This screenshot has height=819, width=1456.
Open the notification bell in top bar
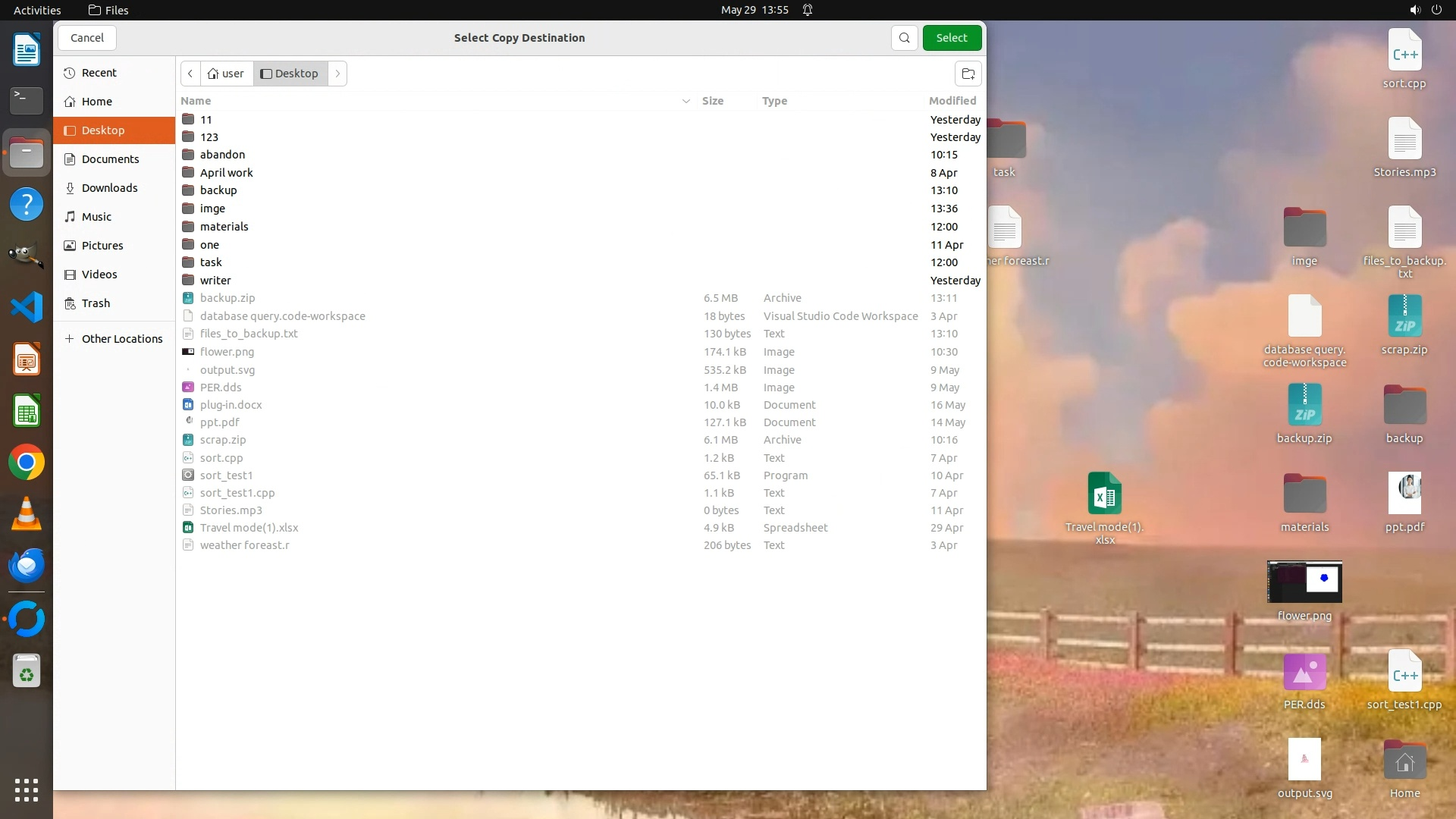coord(808,10)
